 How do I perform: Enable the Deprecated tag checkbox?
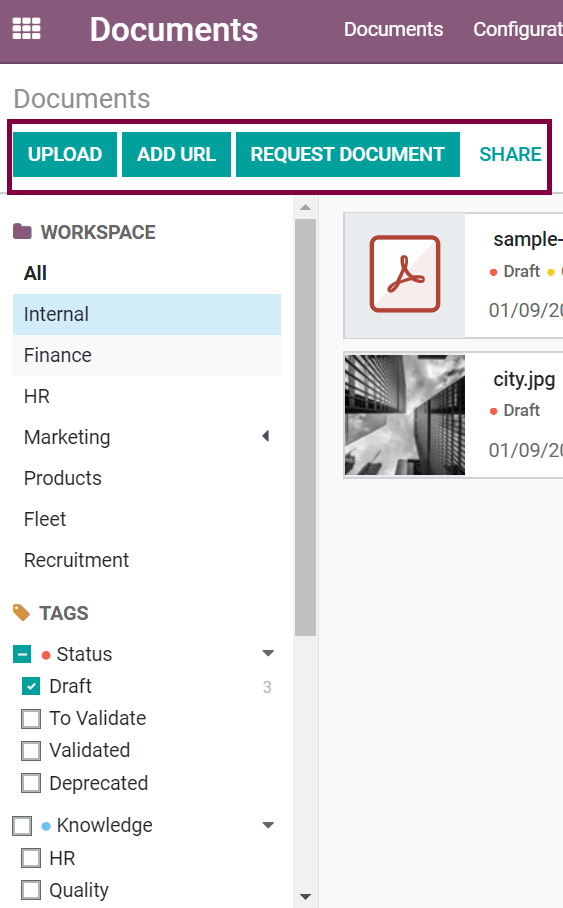pos(31,783)
